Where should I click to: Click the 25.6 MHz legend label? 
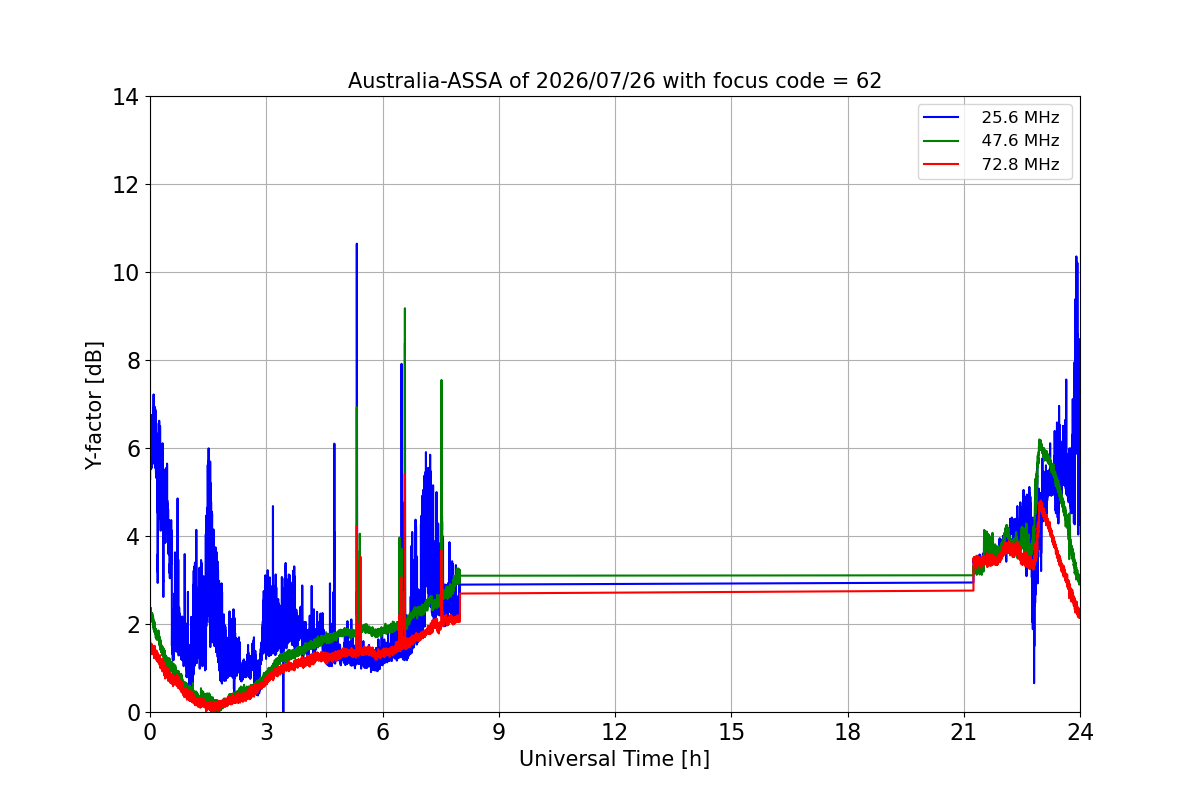[1020, 117]
